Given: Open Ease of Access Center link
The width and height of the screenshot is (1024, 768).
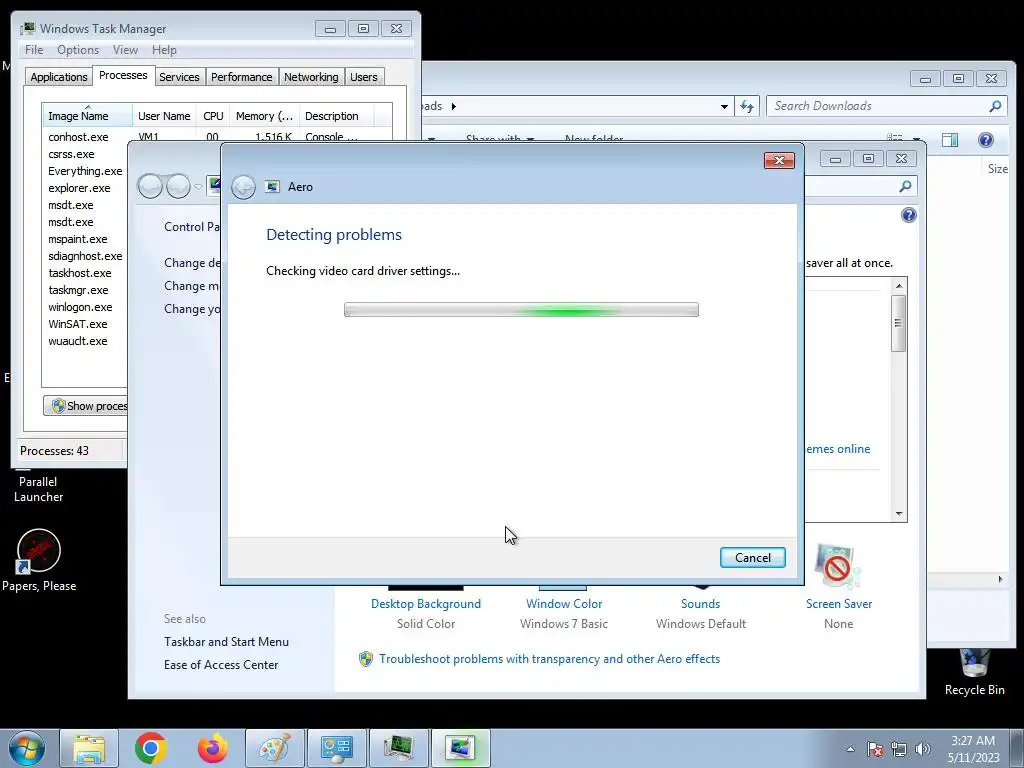Looking at the screenshot, I should (x=221, y=665).
